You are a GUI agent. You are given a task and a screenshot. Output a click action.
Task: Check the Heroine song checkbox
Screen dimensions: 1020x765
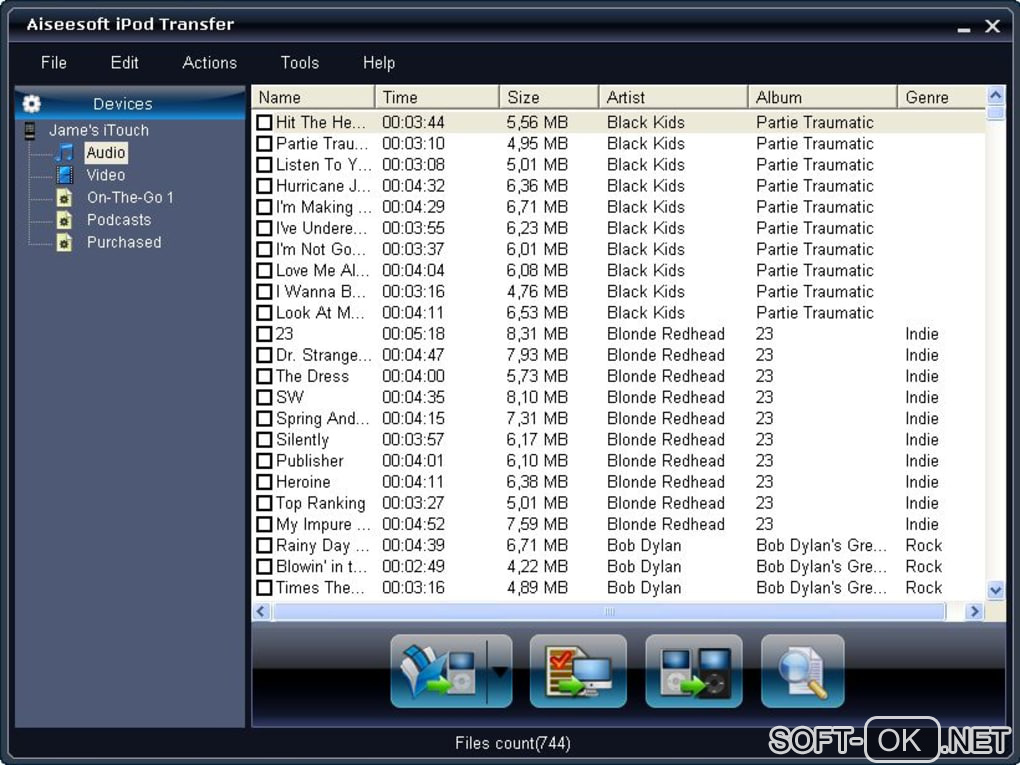[x=264, y=482]
